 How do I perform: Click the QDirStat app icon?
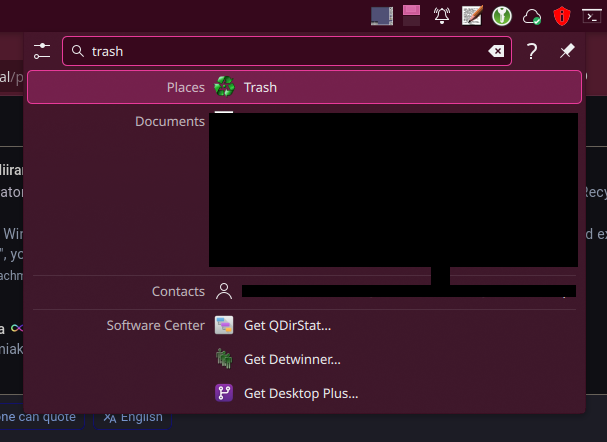(x=225, y=325)
